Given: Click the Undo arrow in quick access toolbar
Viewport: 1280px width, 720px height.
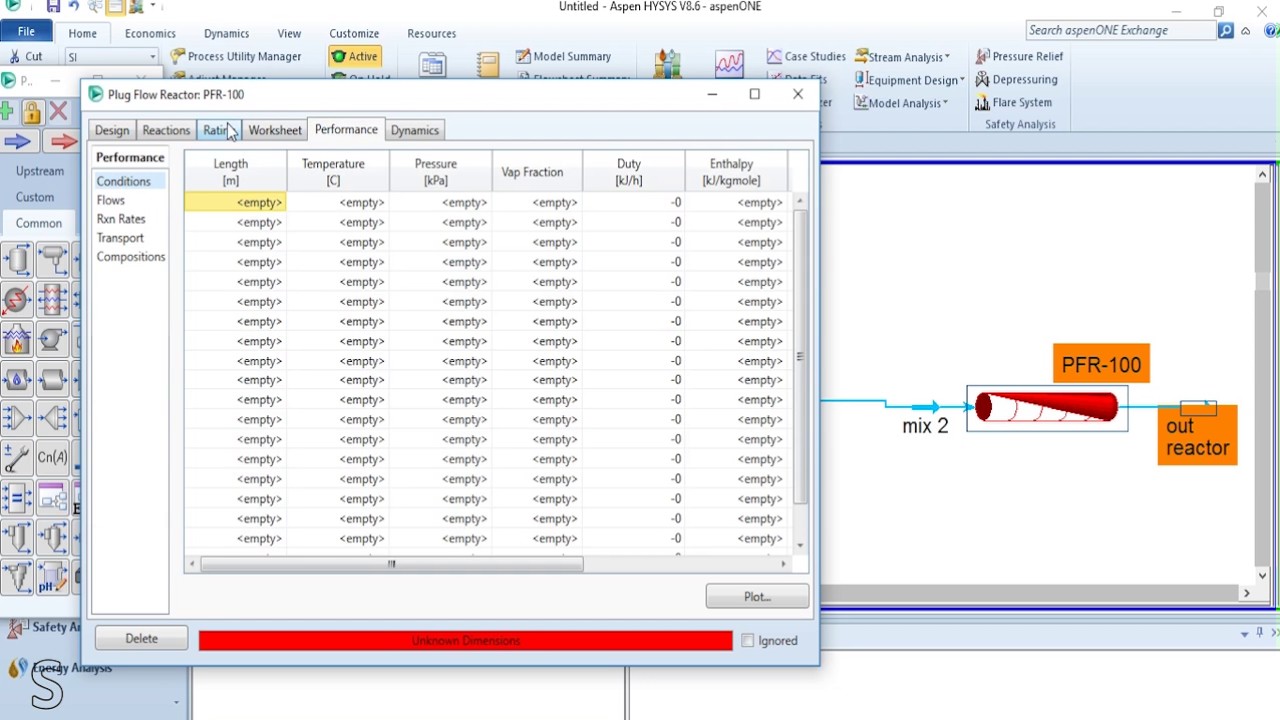Looking at the screenshot, I should point(74,7).
